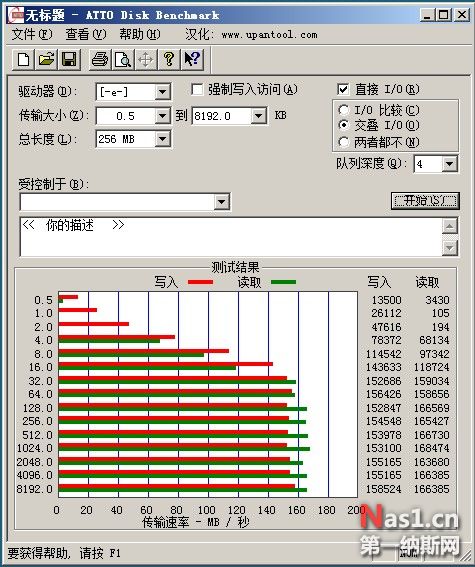Click the 开始 start button
Screen dimensions: 475x567
point(425,200)
